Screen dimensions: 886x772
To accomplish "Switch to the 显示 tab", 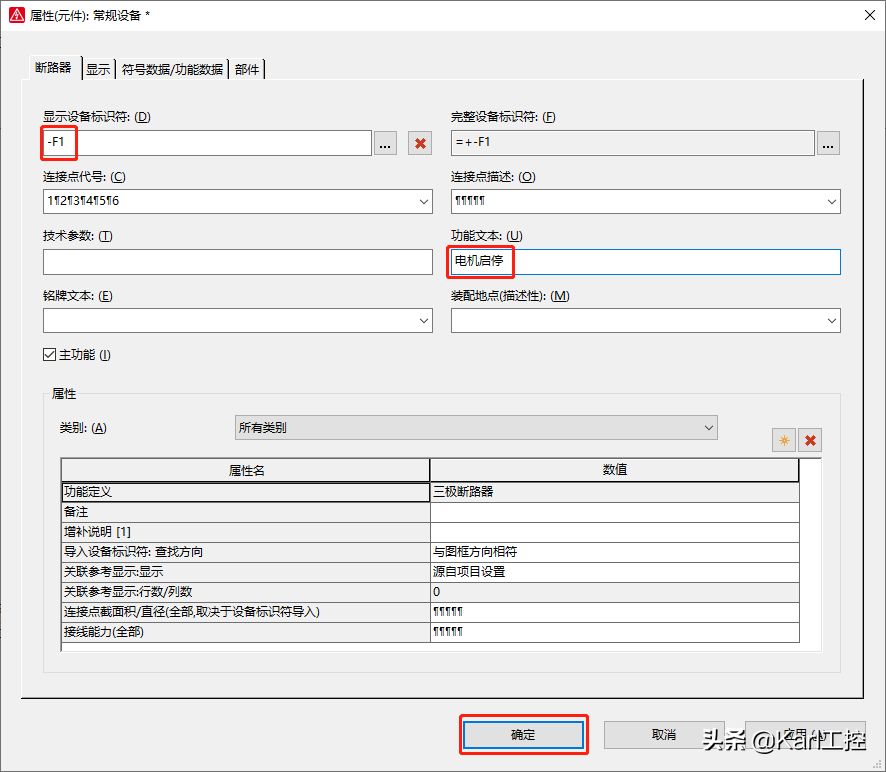I will coord(98,69).
